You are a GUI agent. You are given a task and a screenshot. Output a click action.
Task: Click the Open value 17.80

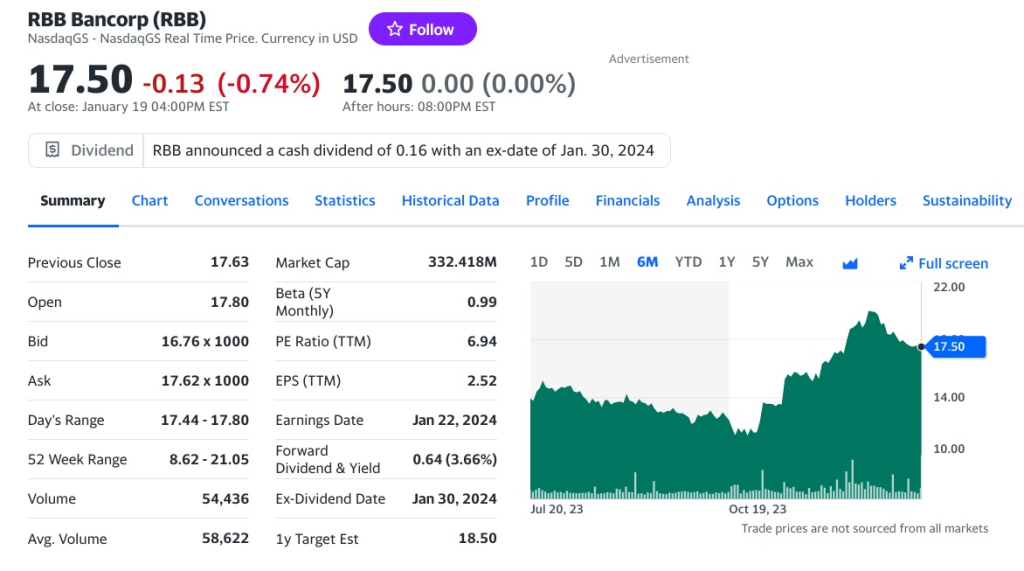click(x=229, y=302)
